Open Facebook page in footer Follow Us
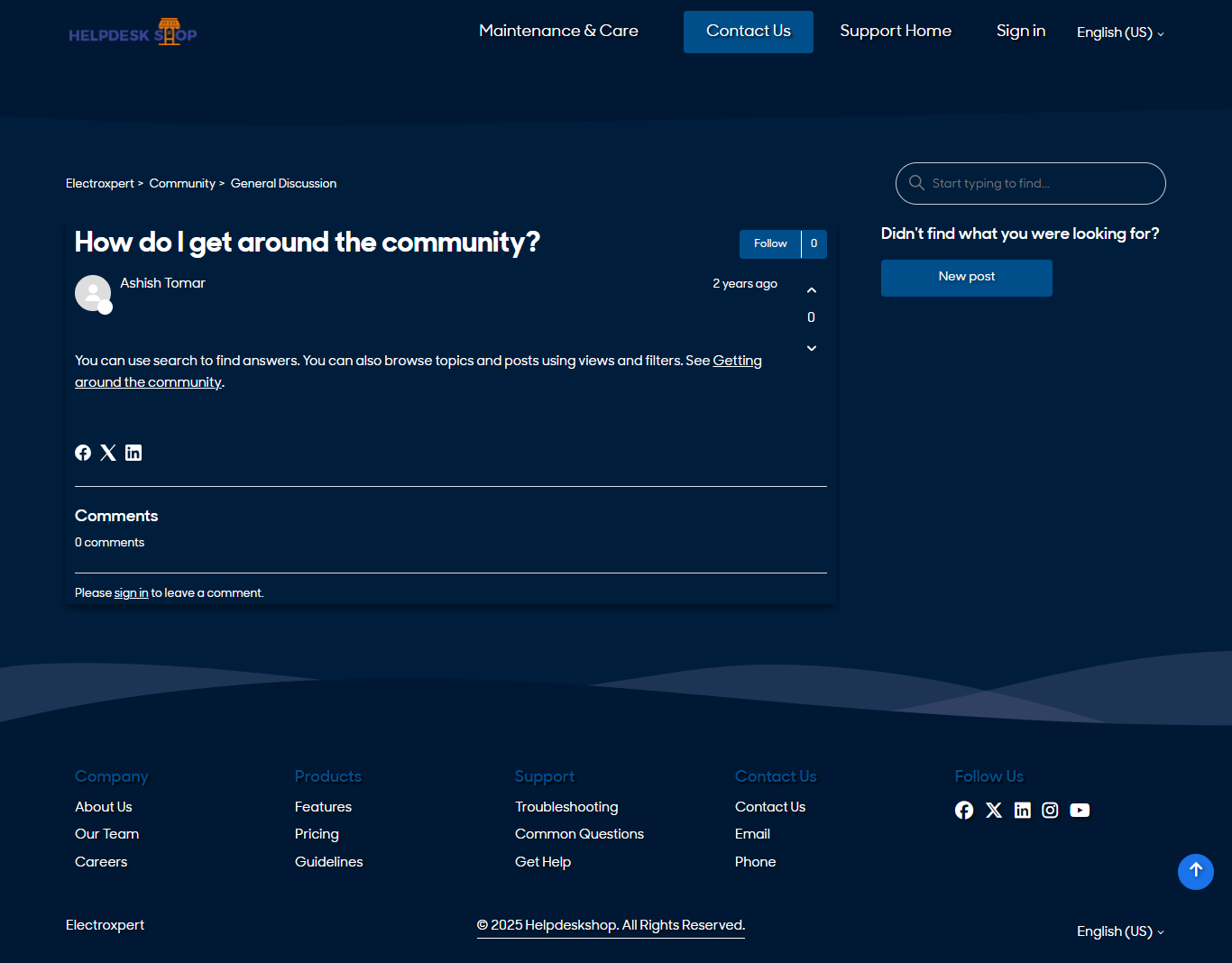This screenshot has height=963, width=1232. click(x=964, y=810)
